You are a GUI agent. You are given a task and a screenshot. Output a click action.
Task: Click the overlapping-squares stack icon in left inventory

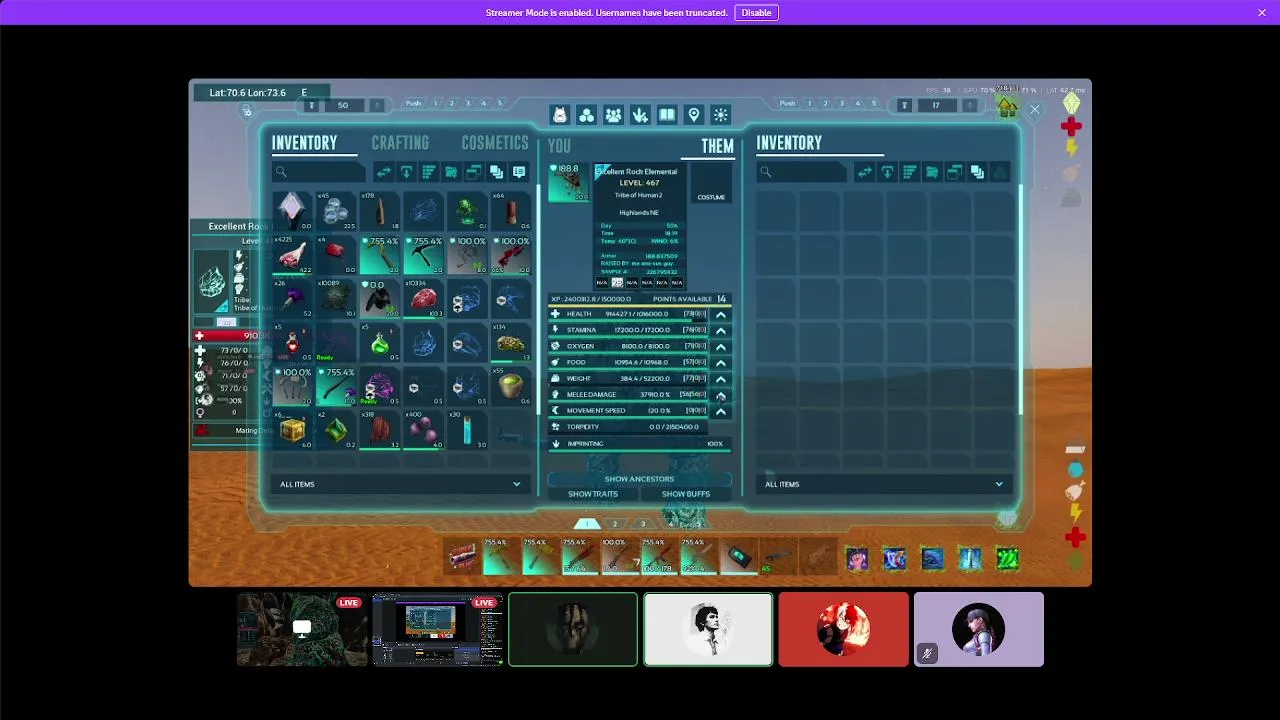pyautogui.click(x=496, y=172)
